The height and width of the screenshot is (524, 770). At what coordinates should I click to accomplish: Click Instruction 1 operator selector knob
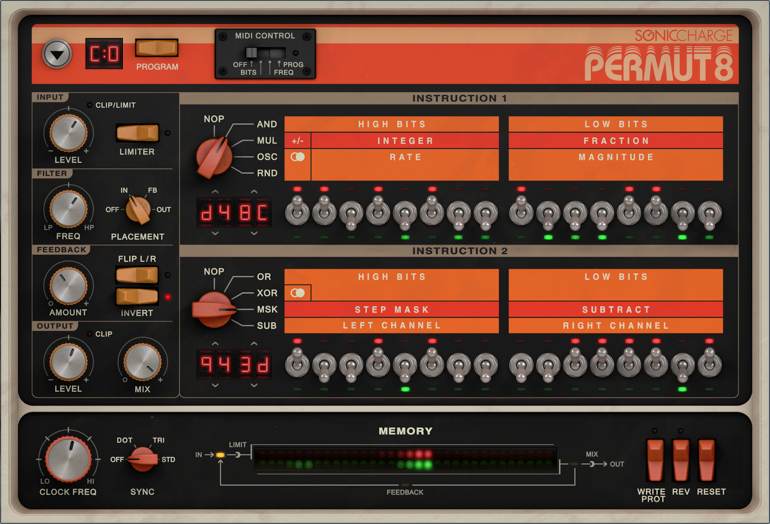212,155
